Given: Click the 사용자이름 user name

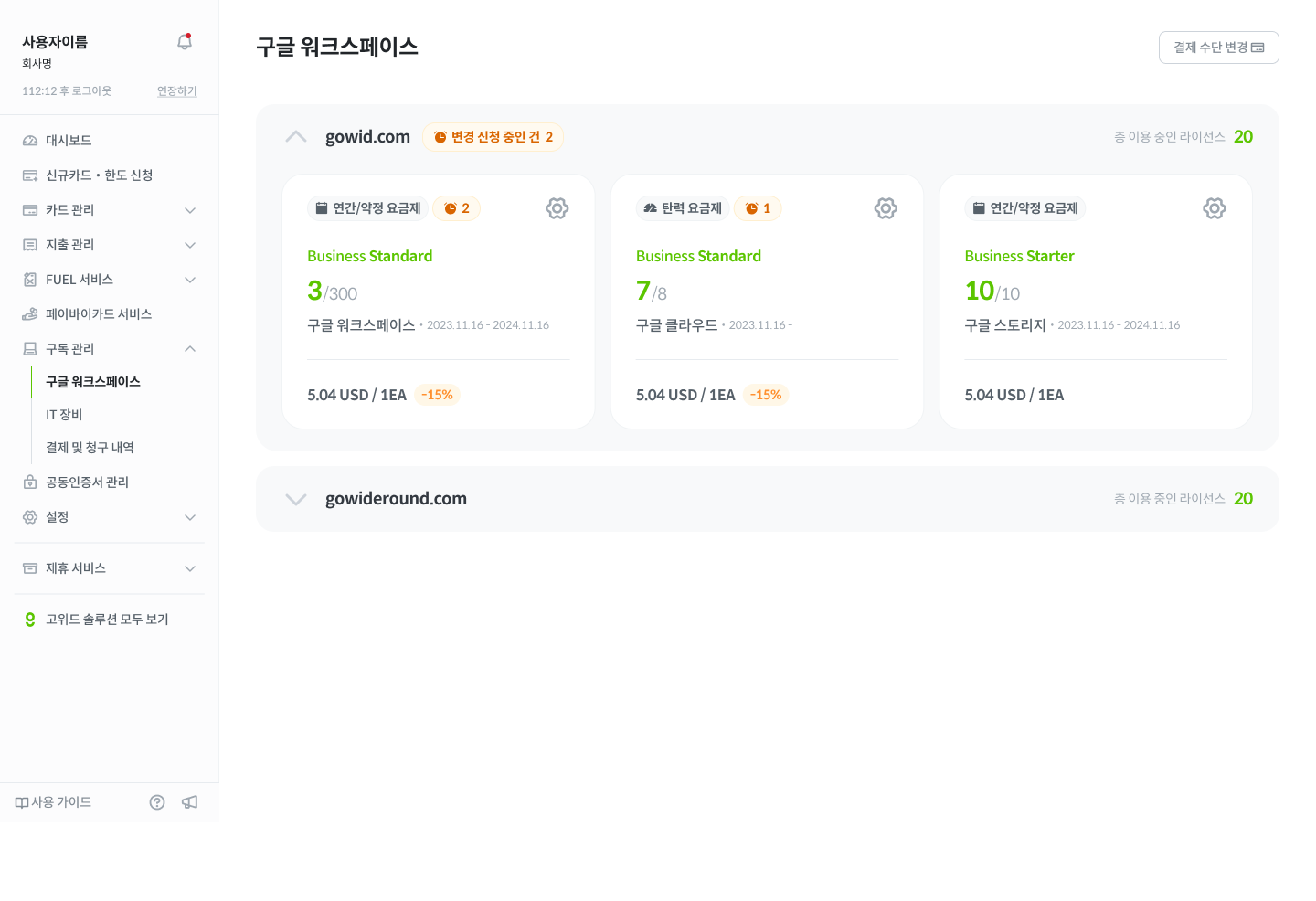Looking at the screenshot, I should coord(55,42).
